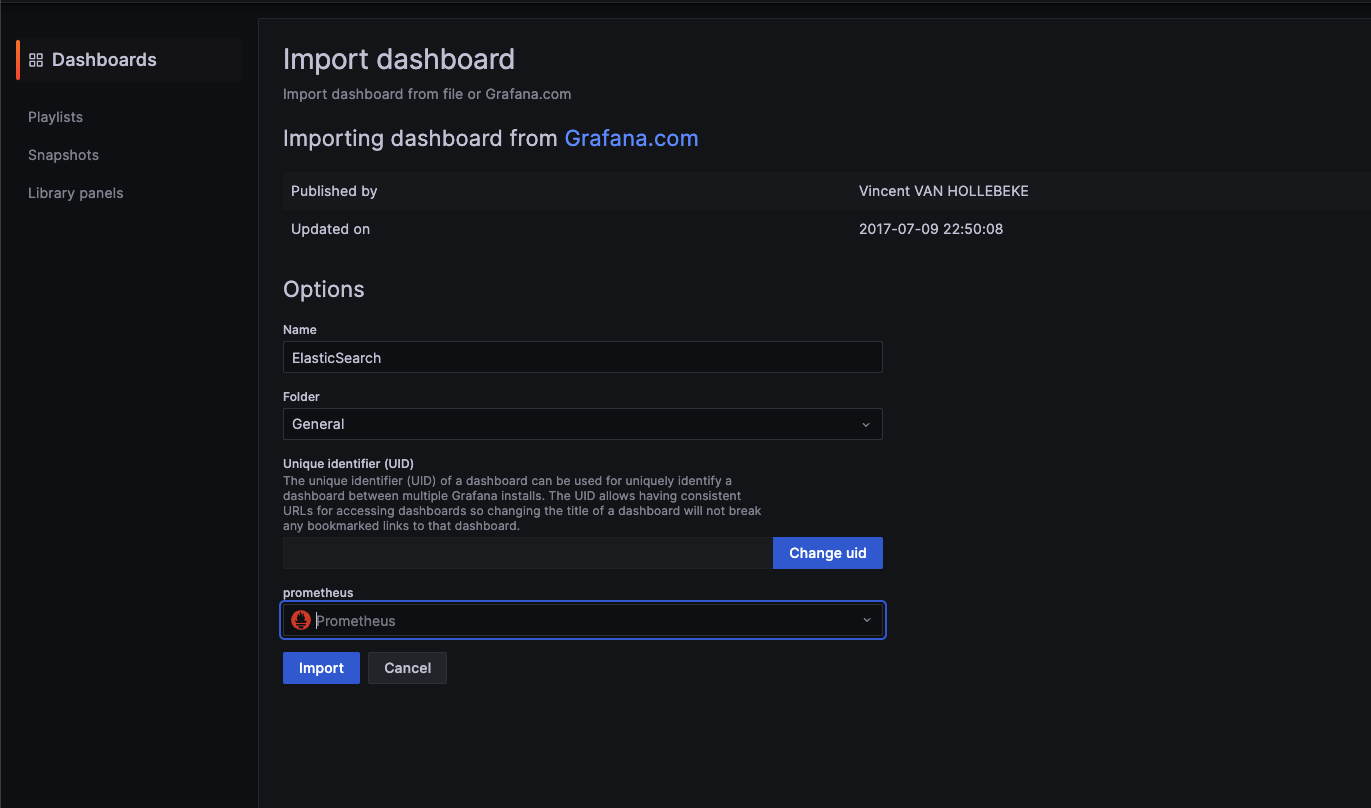Click the Published by label
Viewport: 1371px width, 808px height.
pyautogui.click(x=334, y=191)
